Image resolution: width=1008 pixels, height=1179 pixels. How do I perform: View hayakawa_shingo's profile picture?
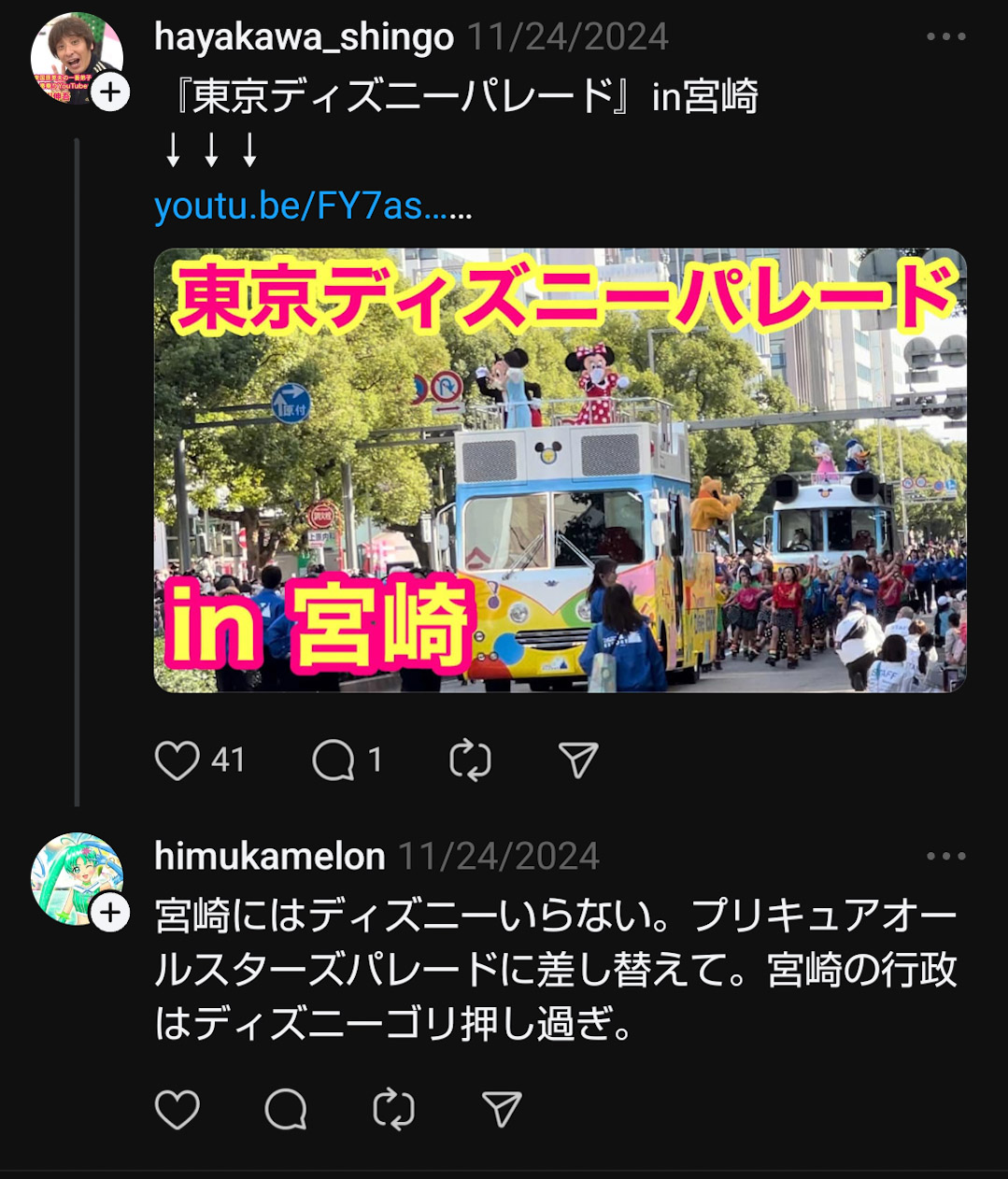[77, 58]
